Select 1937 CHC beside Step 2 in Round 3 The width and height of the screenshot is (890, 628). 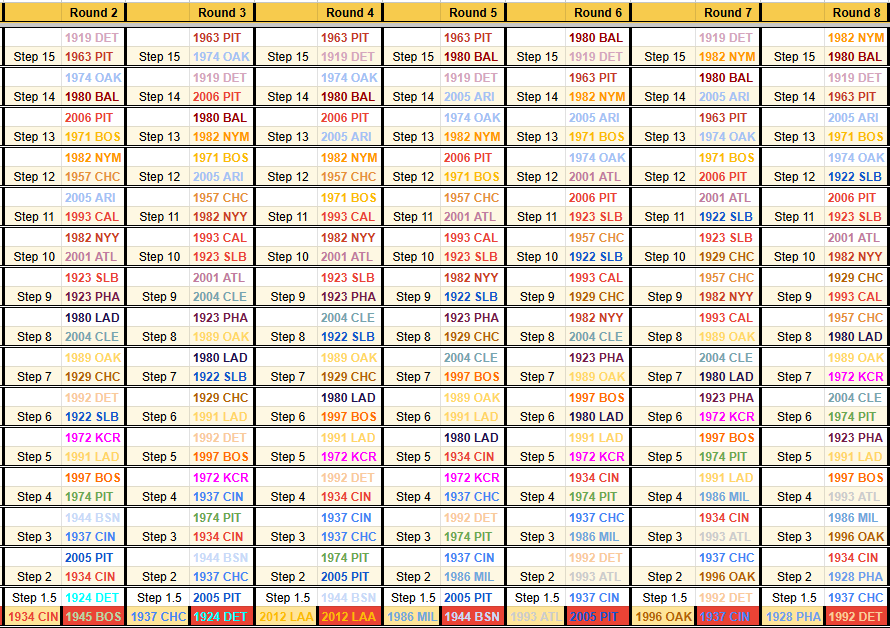pos(221,577)
